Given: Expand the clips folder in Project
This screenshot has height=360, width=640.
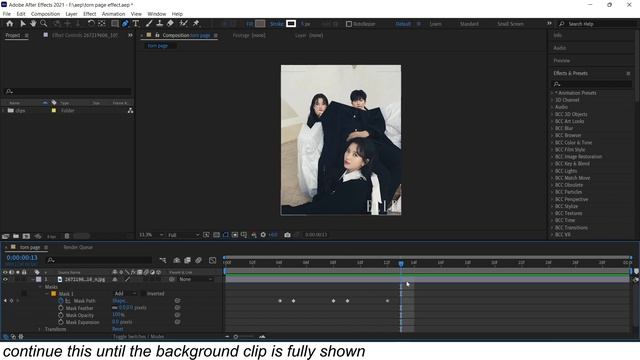Looking at the screenshot, I should coord(4,111).
